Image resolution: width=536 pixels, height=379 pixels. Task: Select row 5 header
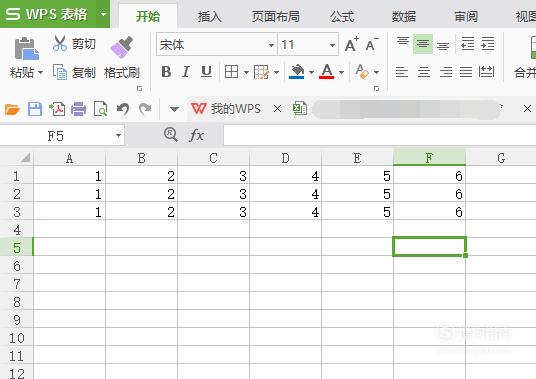pos(17,247)
